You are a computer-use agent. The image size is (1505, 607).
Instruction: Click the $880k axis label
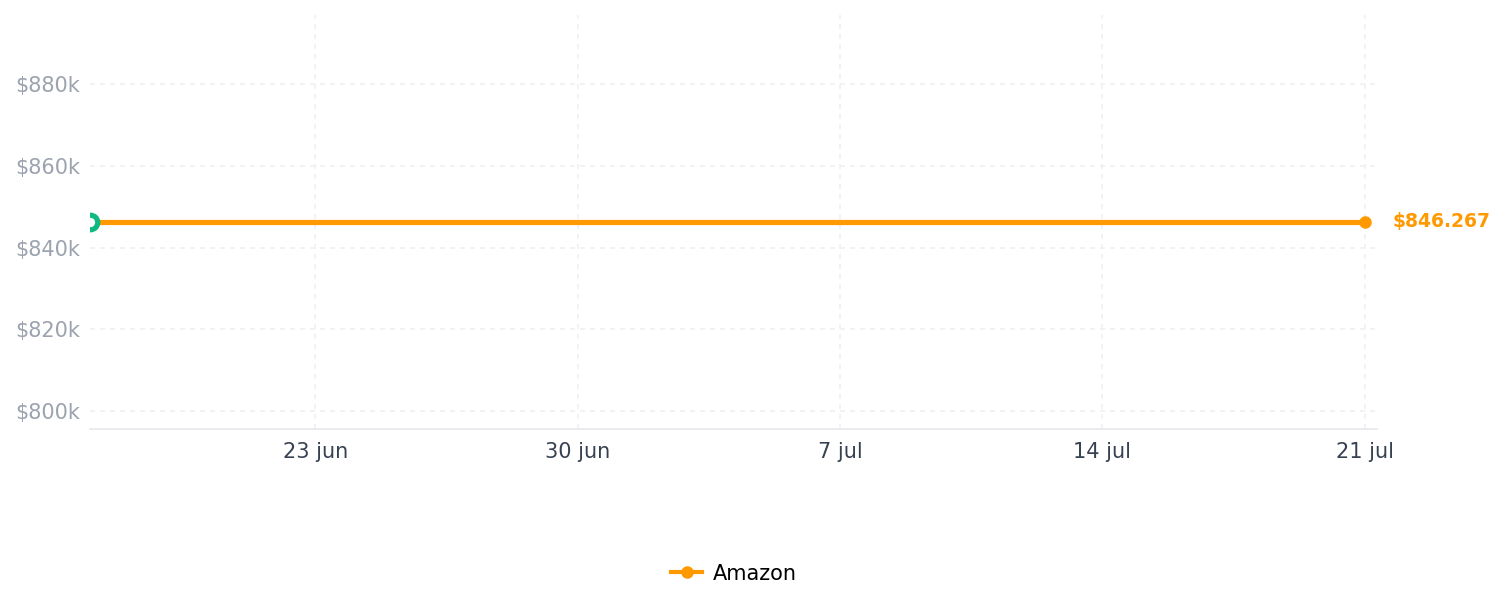tap(47, 85)
